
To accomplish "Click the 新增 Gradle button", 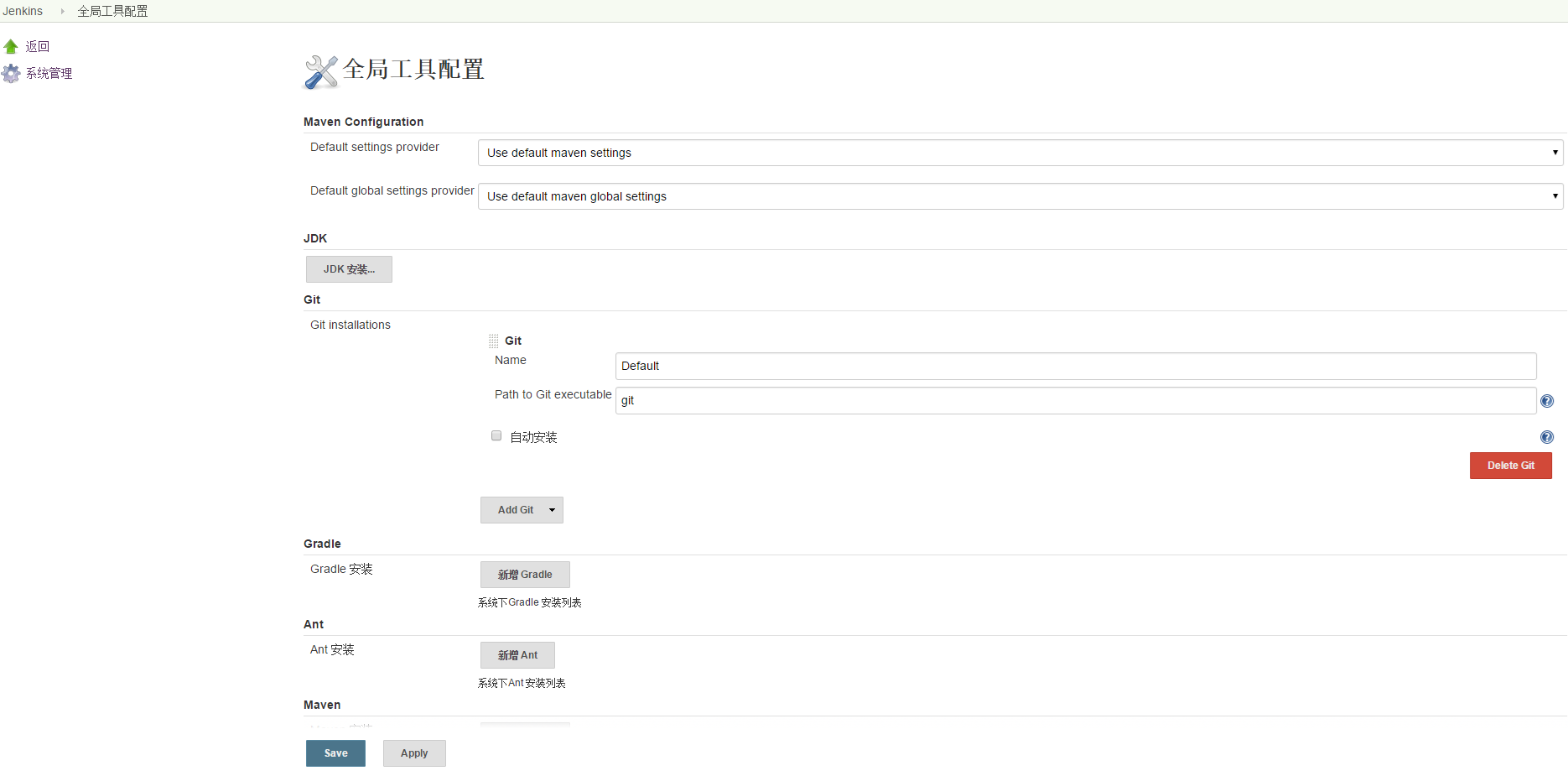I will point(525,575).
